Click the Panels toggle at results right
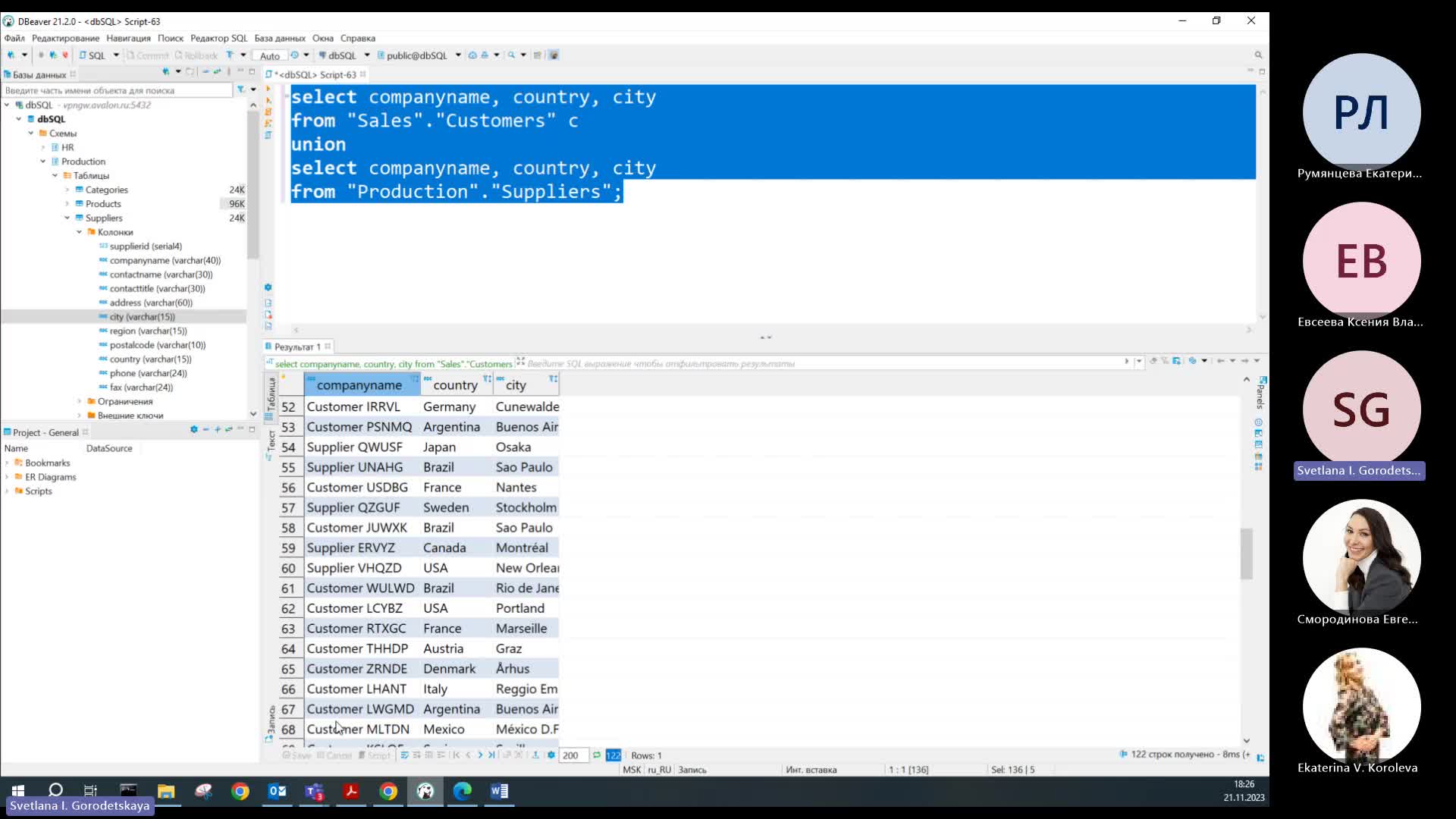 1260,391
